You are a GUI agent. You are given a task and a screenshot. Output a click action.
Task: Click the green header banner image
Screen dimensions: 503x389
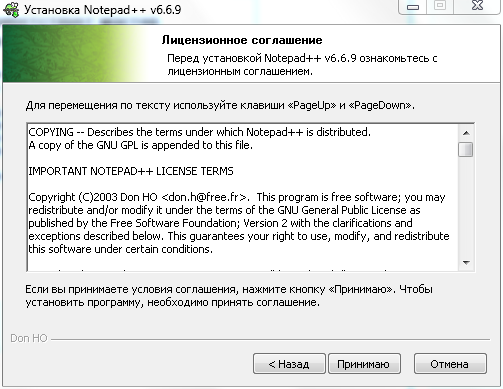[x=75, y=54]
